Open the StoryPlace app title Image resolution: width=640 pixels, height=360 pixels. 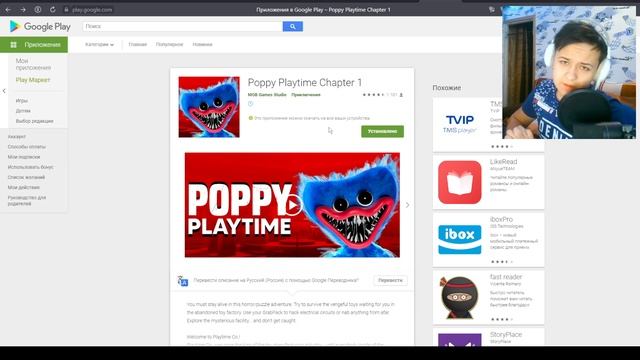(x=506, y=334)
